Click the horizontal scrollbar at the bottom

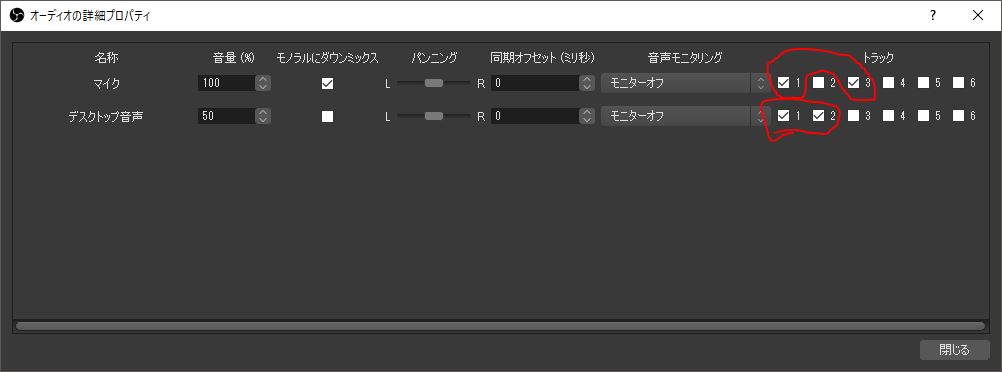[500, 326]
